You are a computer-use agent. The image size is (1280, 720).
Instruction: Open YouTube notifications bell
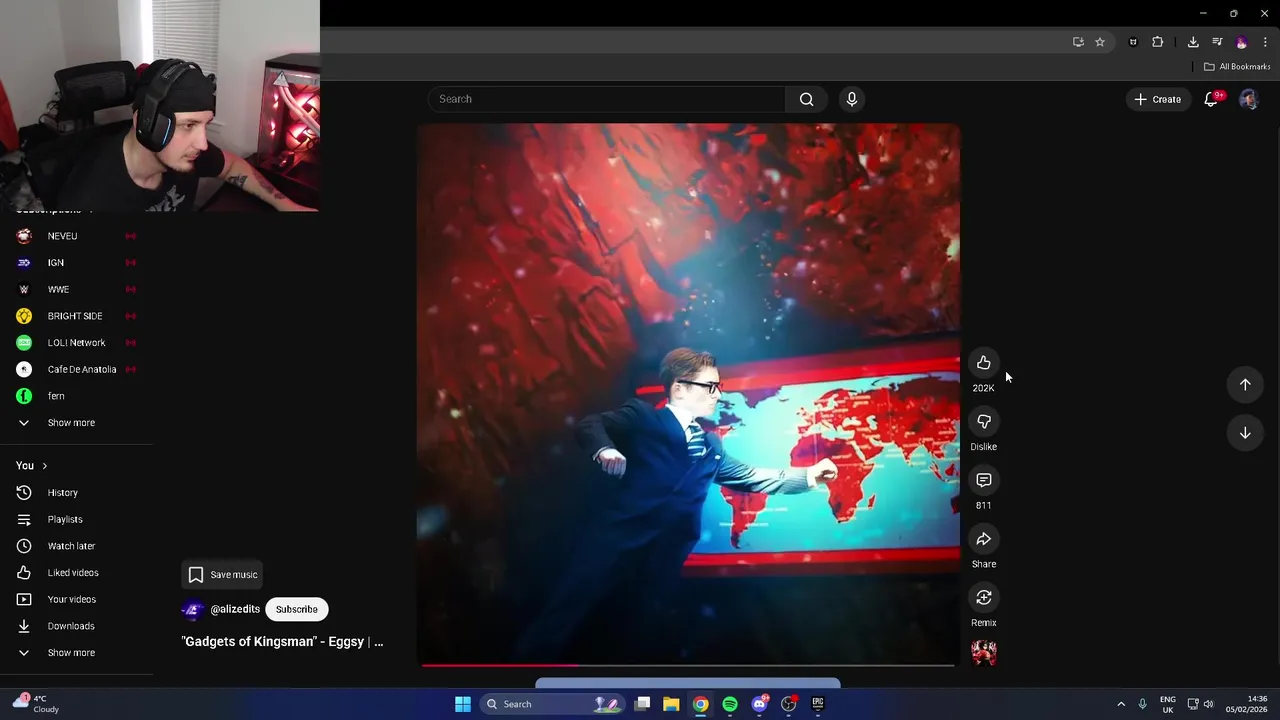click(x=1211, y=99)
